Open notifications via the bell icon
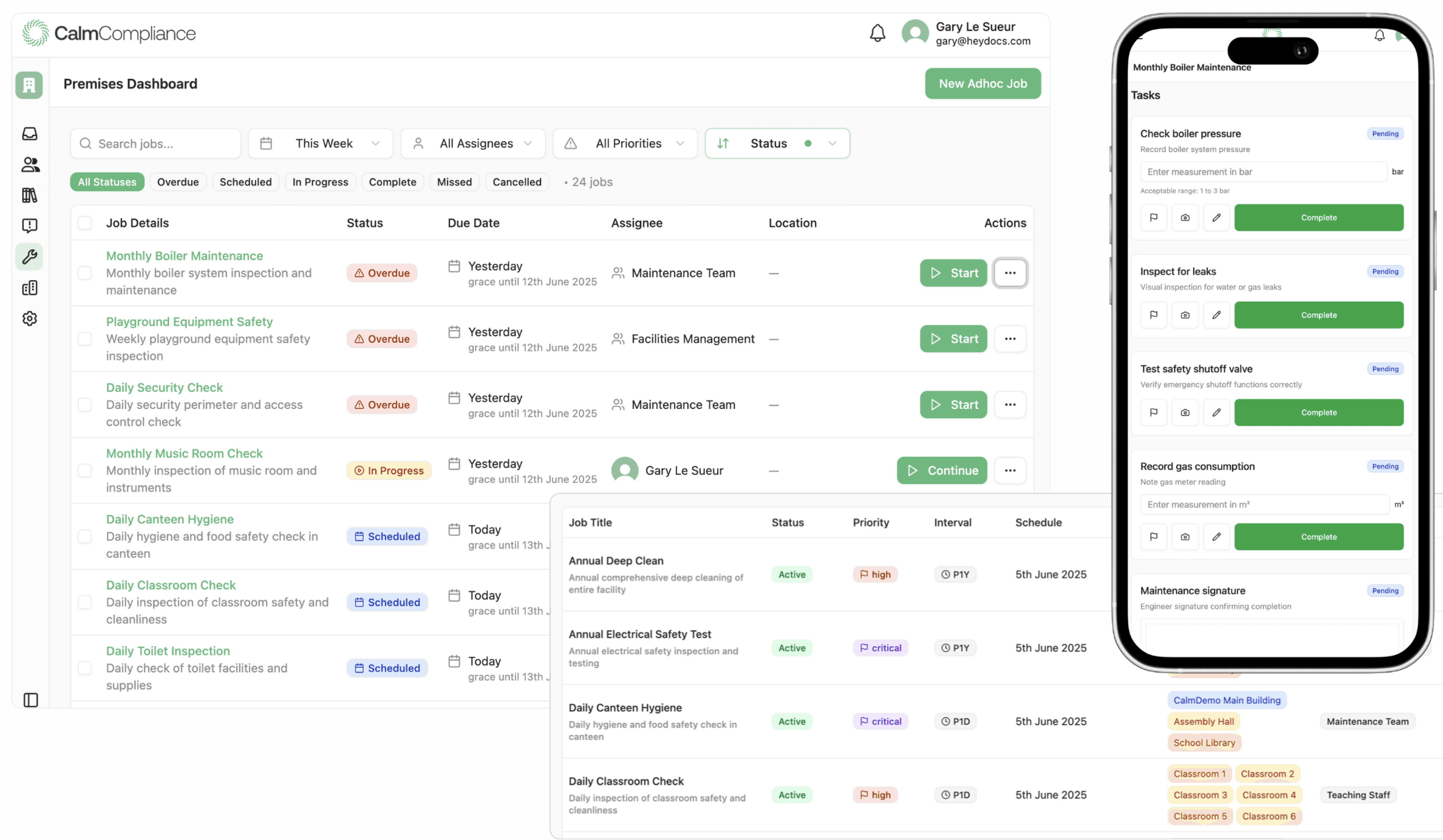This screenshot has height=840, width=1443. tap(877, 33)
